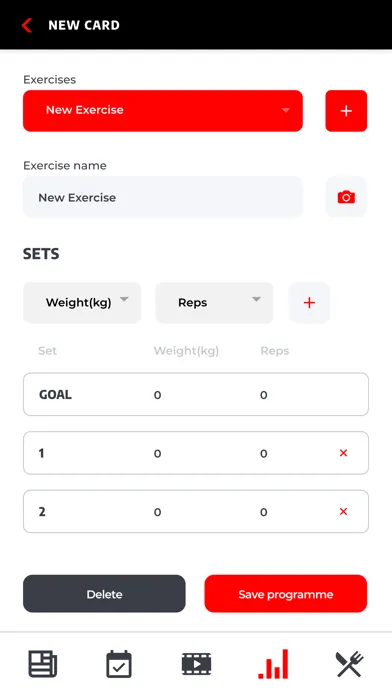Remove set 1 with red X
392x696 pixels.
click(343, 453)
